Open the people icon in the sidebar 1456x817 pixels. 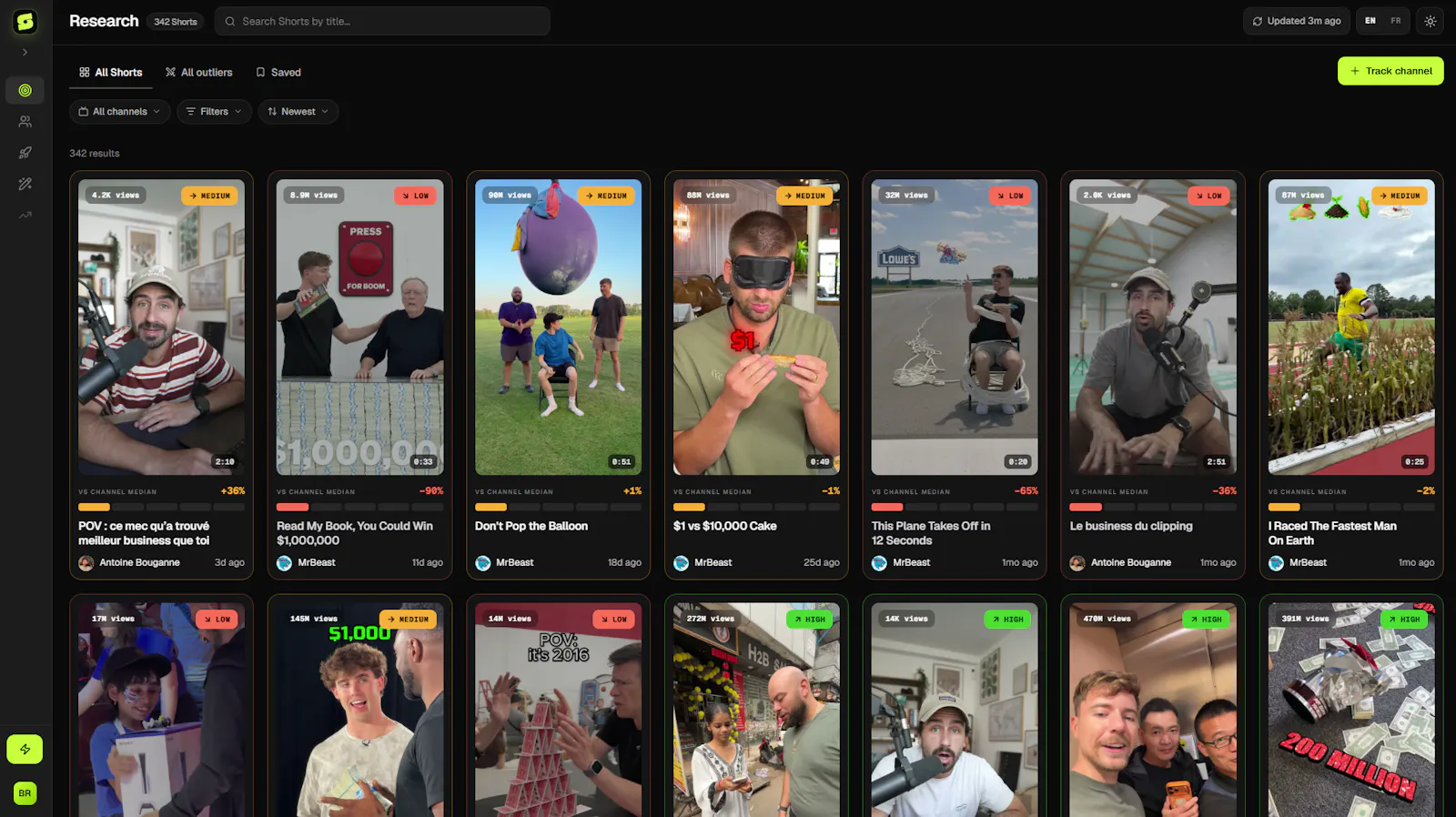coord(25,121)
